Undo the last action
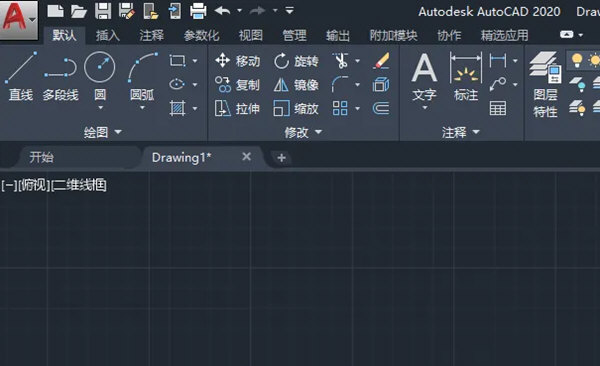600x366 pixels. 222,11
